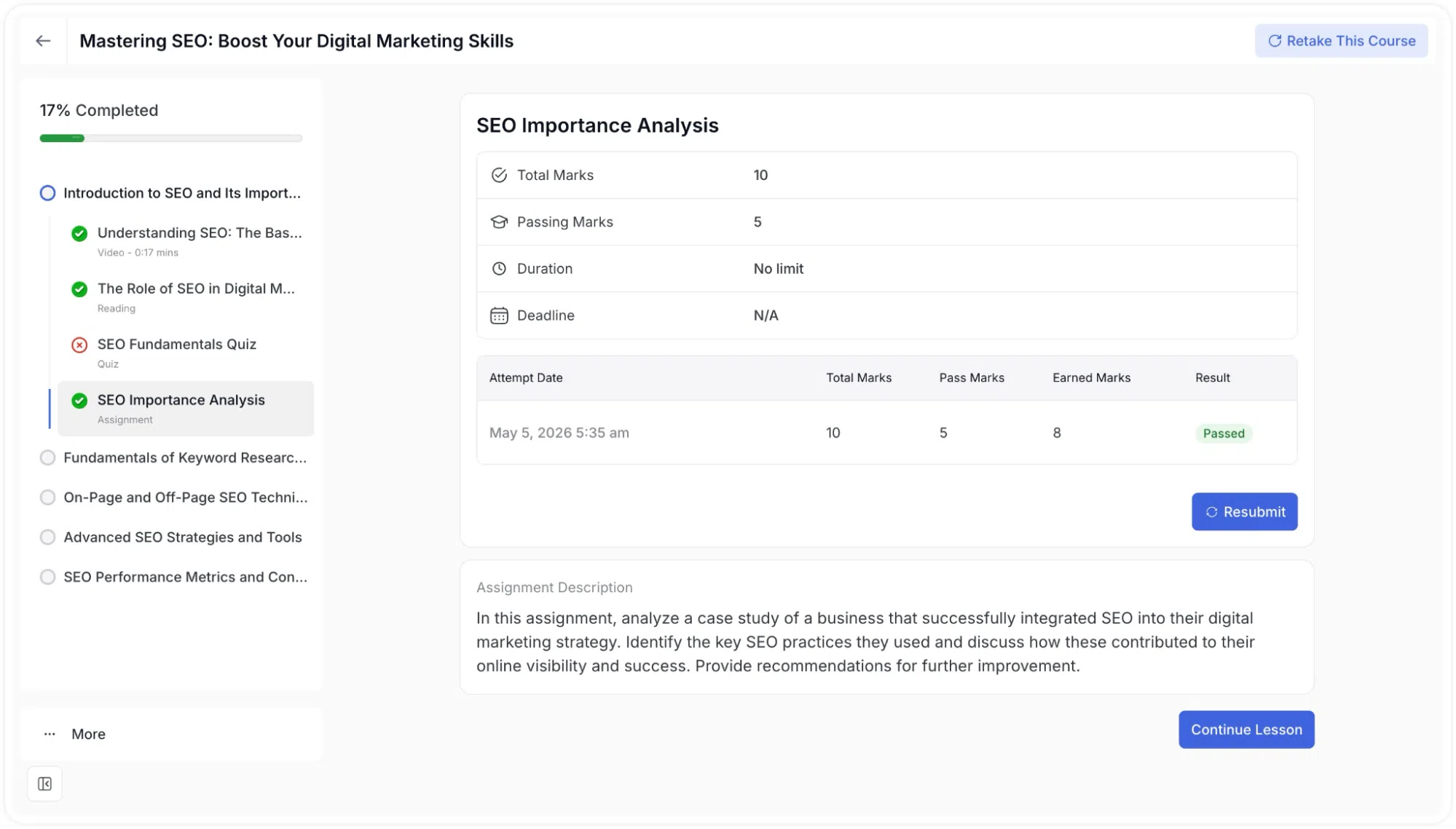Click the Duration clock icon
Image resolution: width=1456 pixels, height=829 pixels.
click(x=499, y=268)
